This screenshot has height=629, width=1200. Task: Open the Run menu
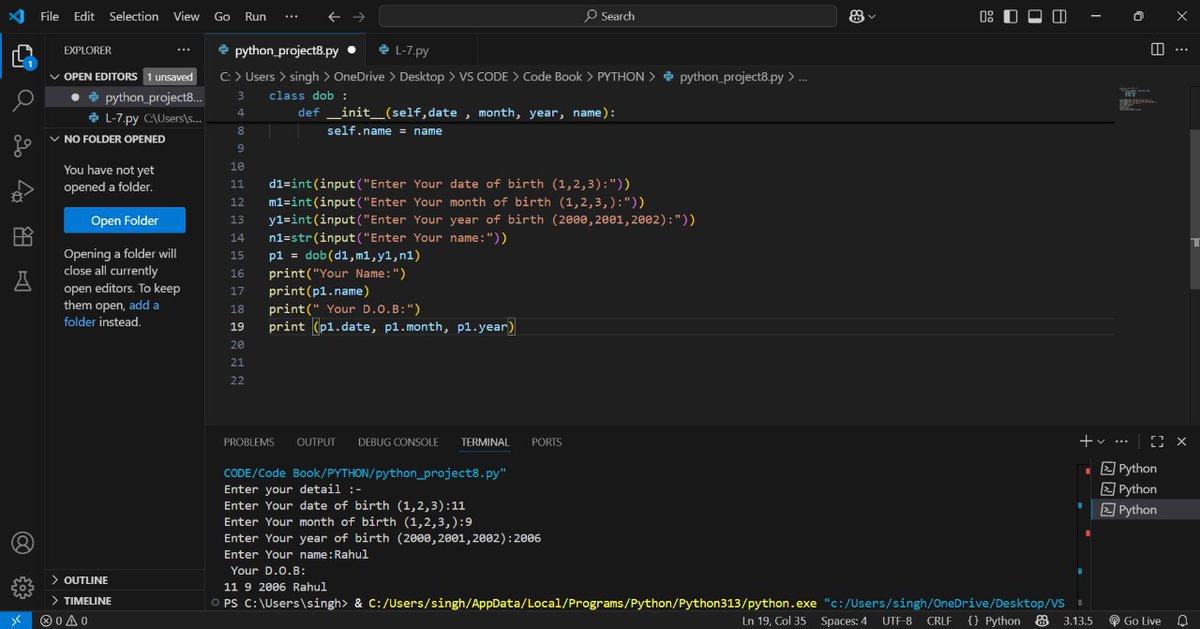click(x=256, y=16)
